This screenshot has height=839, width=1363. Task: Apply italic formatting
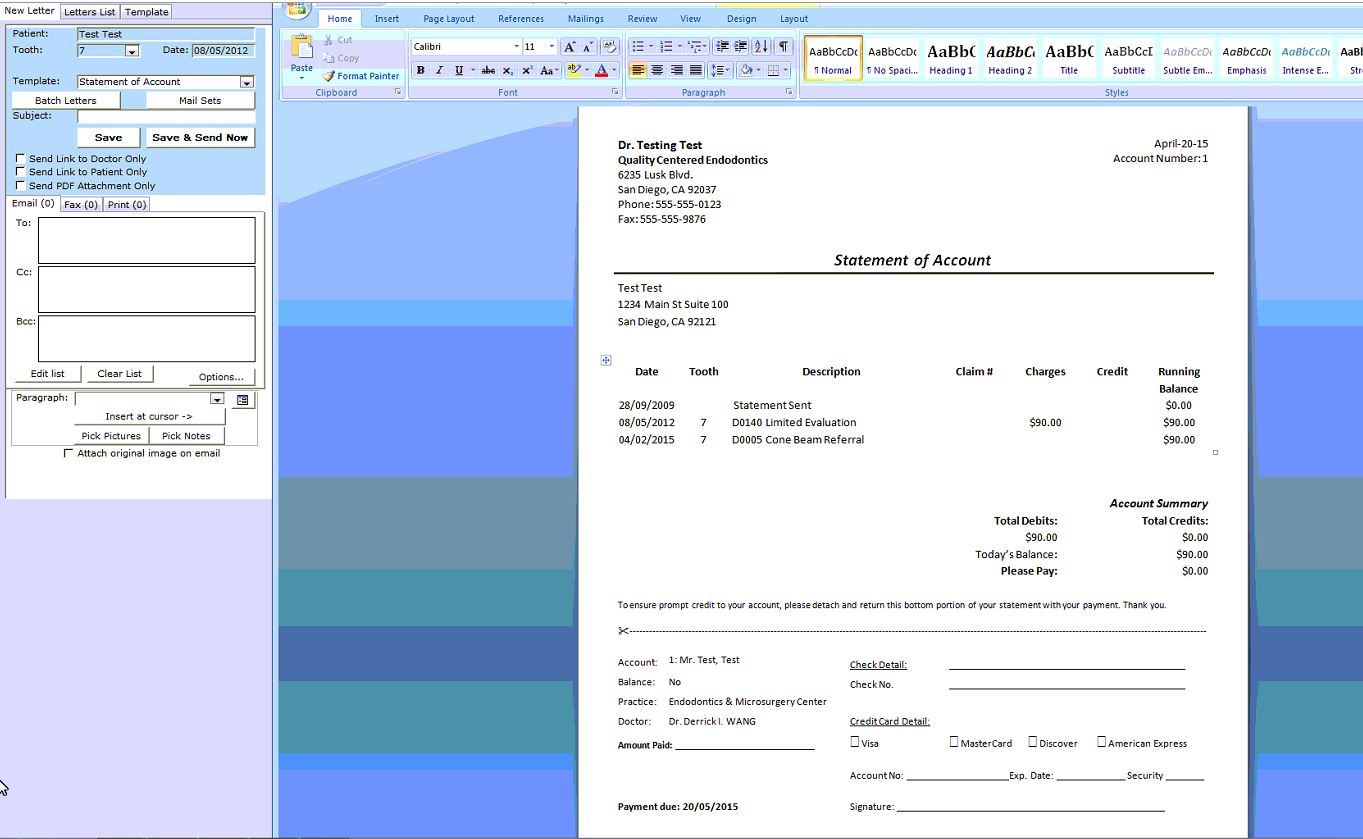point(439,70)
